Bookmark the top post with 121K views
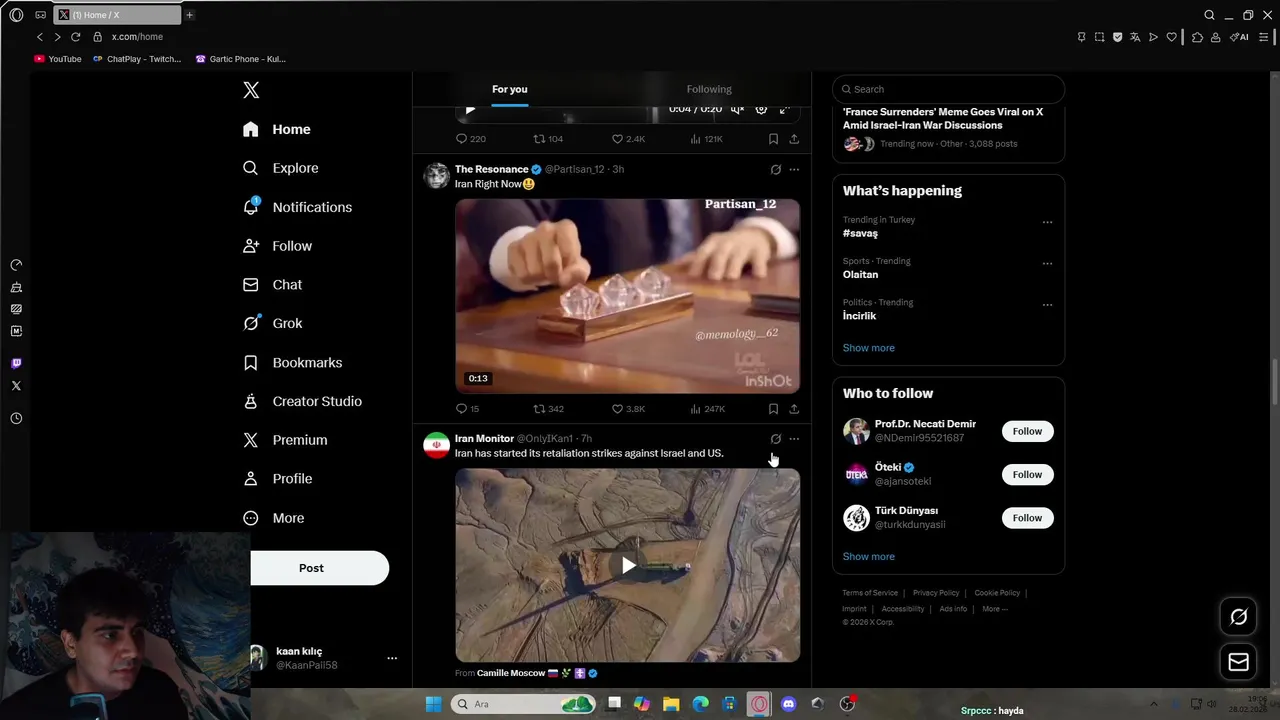Image resolution: width=1280 pixels, height=720 pixels. tap(773, 139)
